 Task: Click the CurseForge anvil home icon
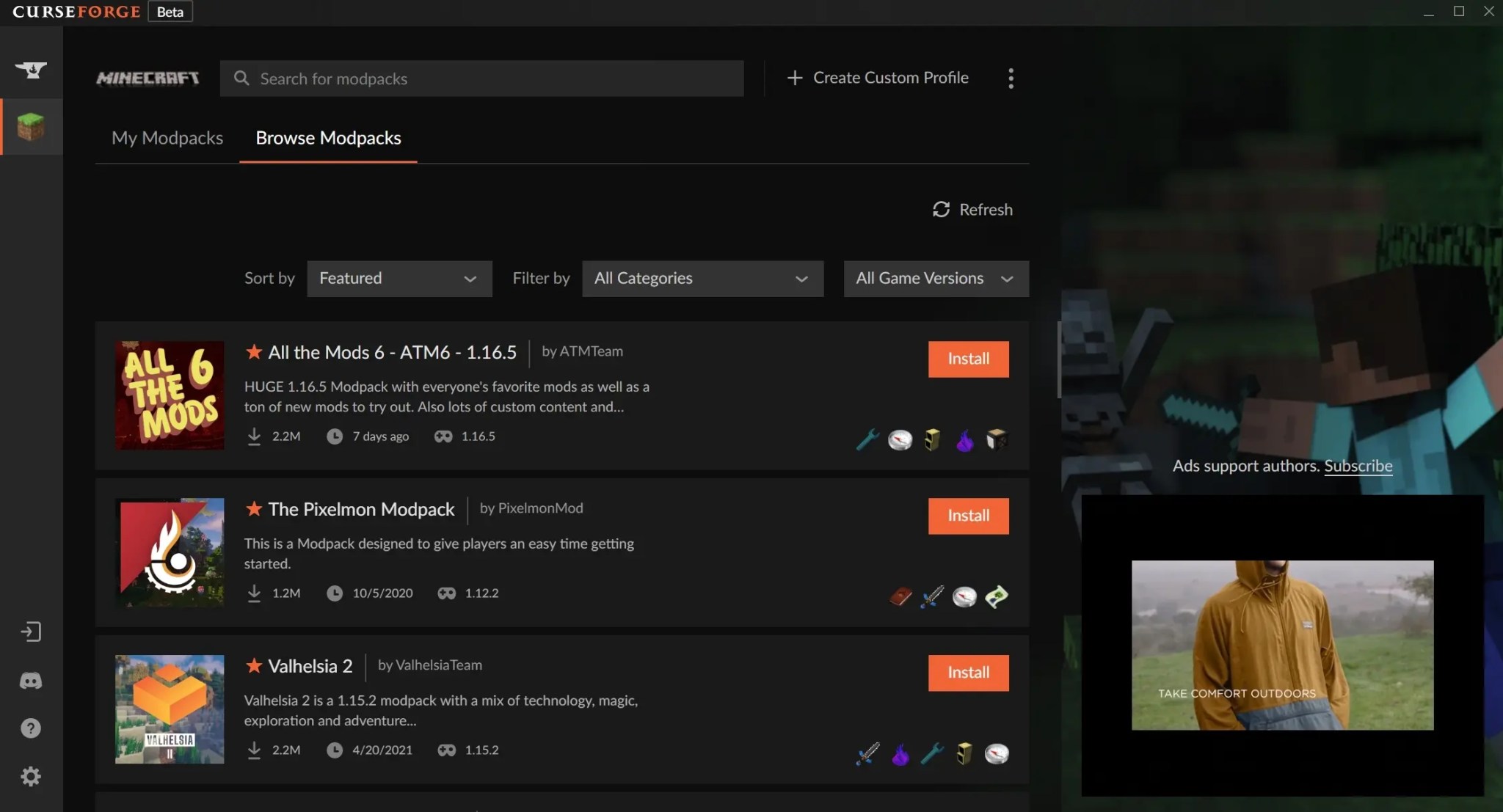click(31, 70)
